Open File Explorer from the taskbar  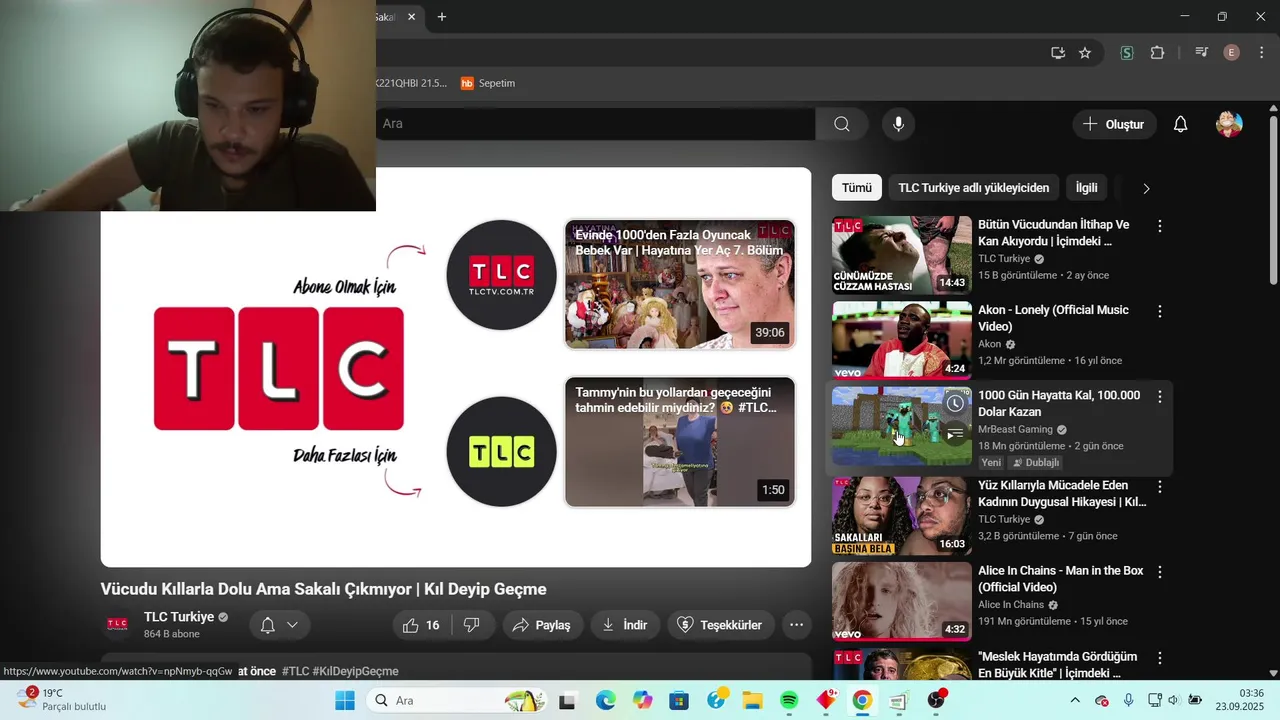pyautogui.click(x=752, y=700)
